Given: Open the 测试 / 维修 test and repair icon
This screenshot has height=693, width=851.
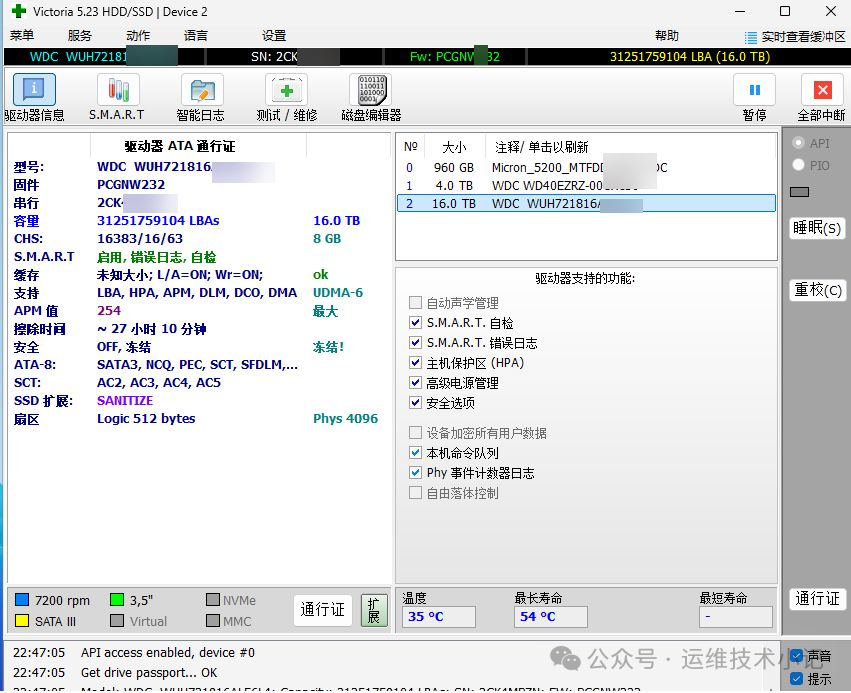Looking at the screenshot, I should (287, 90).
